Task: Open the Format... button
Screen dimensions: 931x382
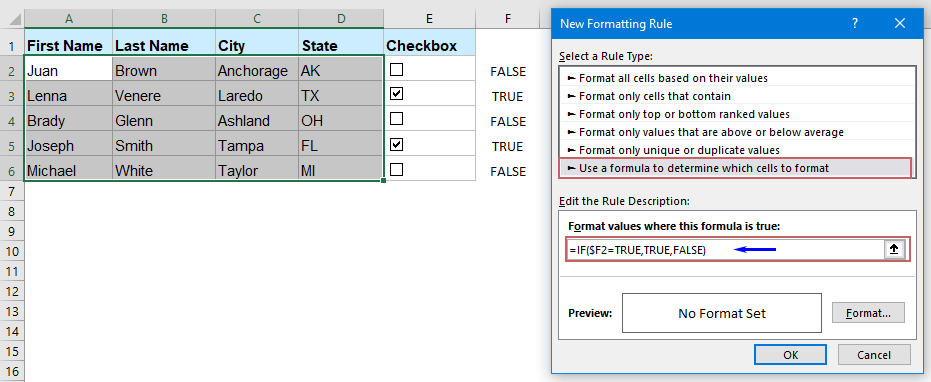Action: 868,312
